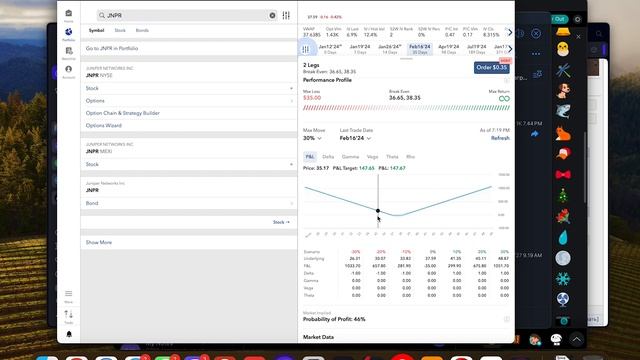Open option chain settings sliders icon
Image resolution: width=640 pixels, height=360 pixels.
[306, 49]
